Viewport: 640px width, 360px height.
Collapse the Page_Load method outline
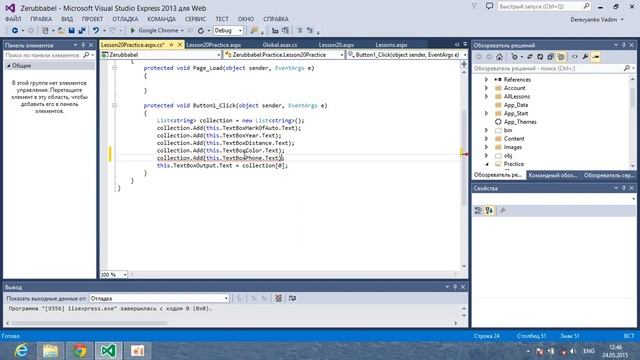(x=115, y=68)
